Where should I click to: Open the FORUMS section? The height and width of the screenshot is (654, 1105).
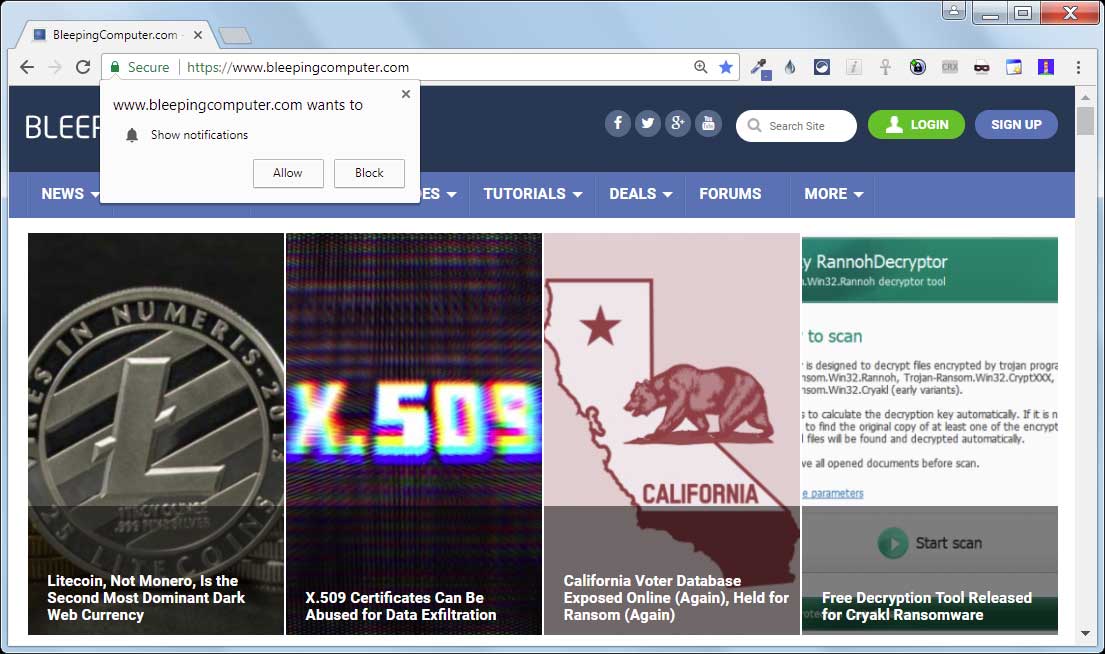click(x=730, y=194)
